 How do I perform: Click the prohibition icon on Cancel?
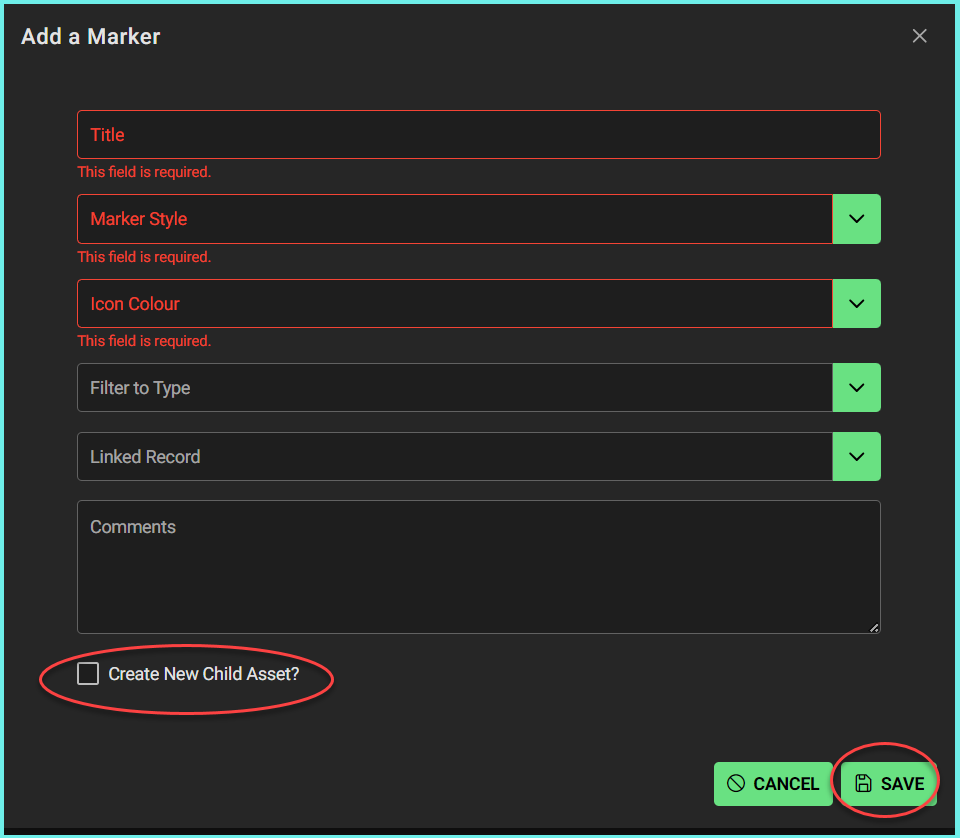pos(736,784)
